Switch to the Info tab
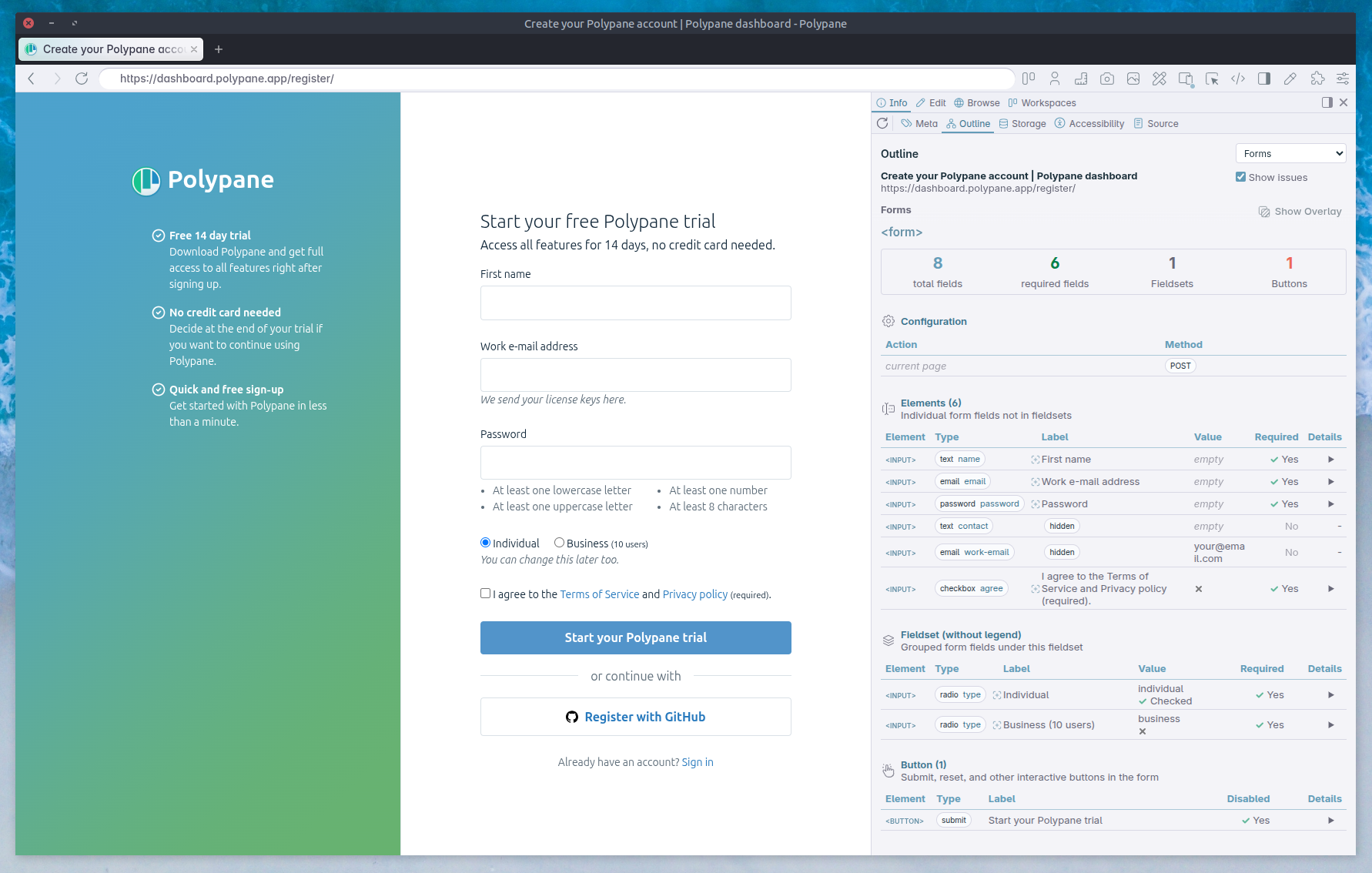 point(892,103)
